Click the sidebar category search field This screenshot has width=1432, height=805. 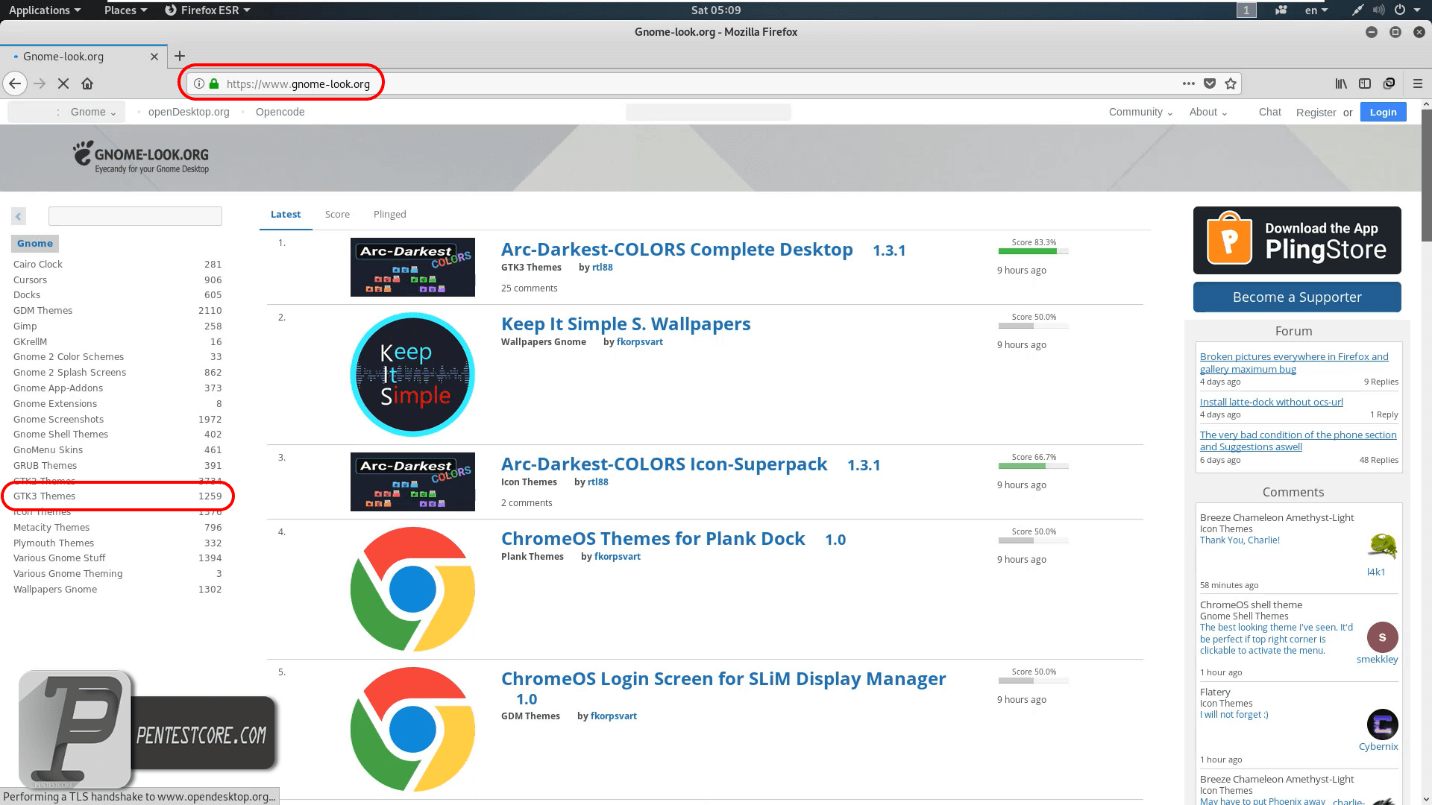click(135, 216)
